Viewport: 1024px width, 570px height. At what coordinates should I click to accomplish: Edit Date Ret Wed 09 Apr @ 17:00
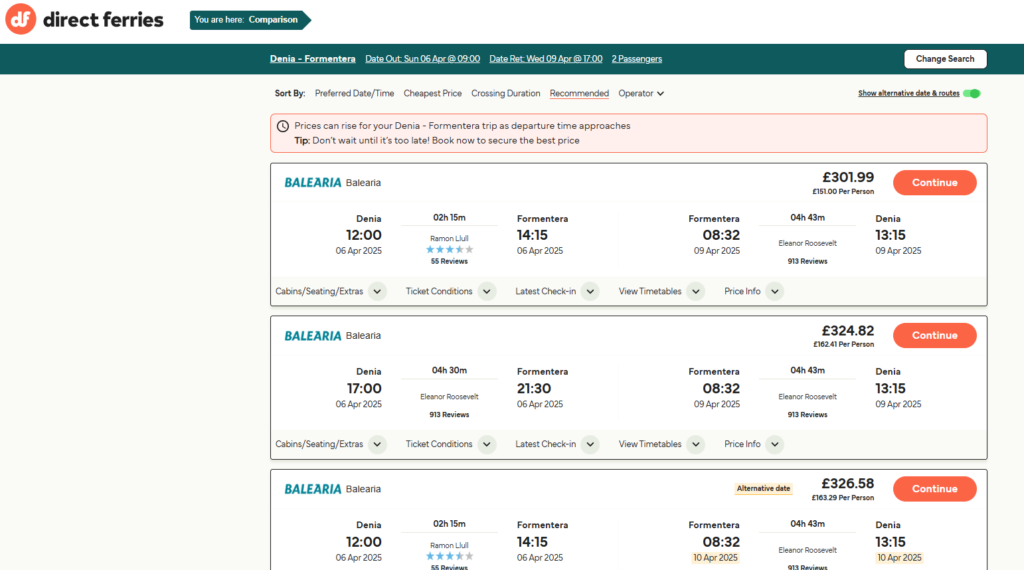[x=546, y=59]
